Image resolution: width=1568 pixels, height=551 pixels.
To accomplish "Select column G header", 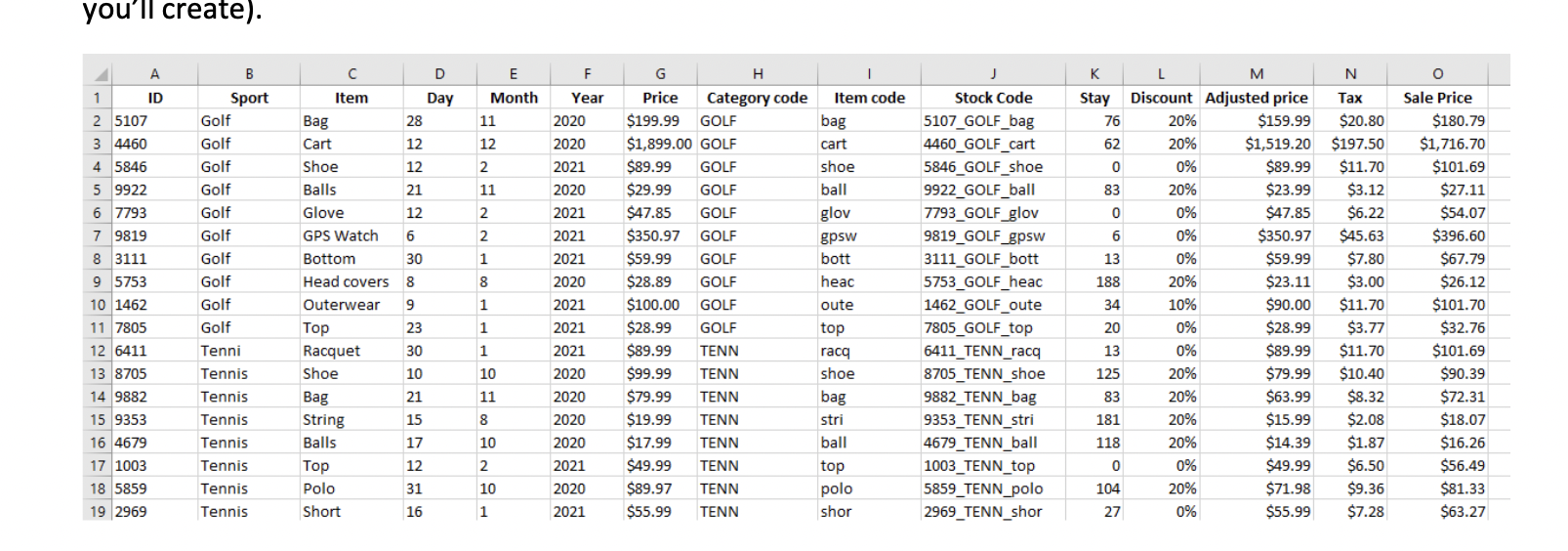I will 660,74.
